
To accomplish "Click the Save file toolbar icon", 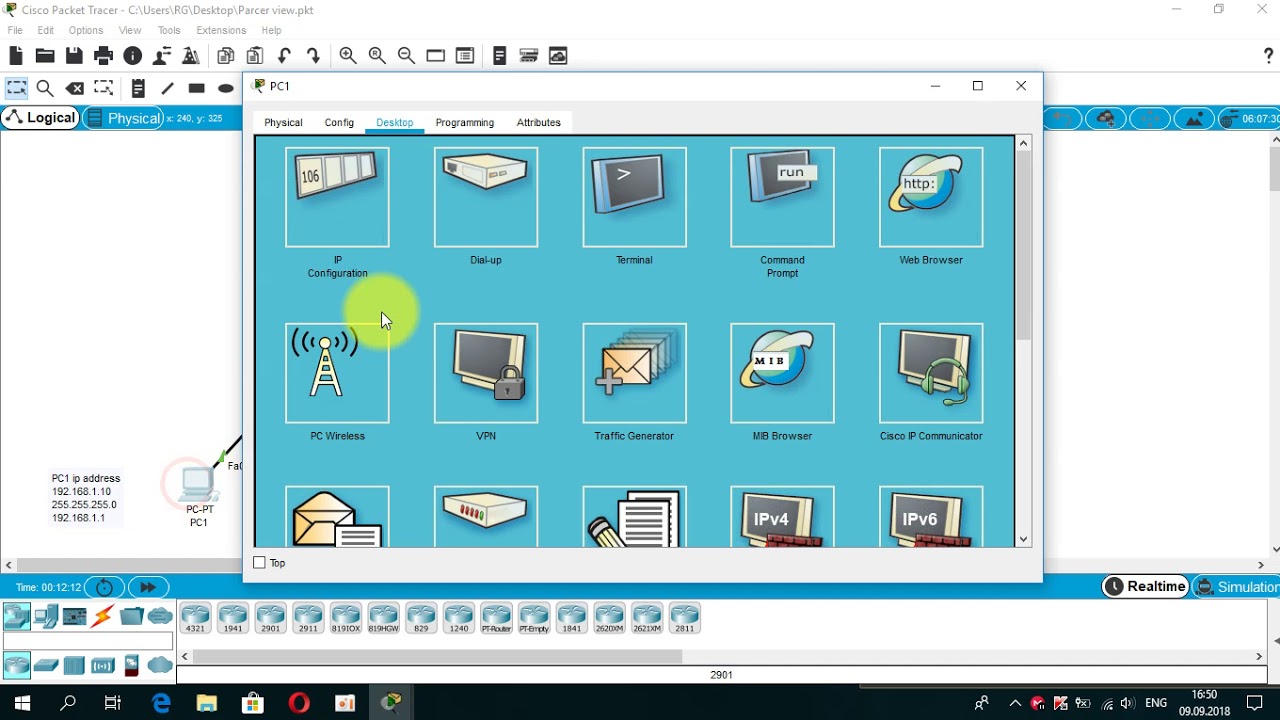I will [x=74, y=56].
